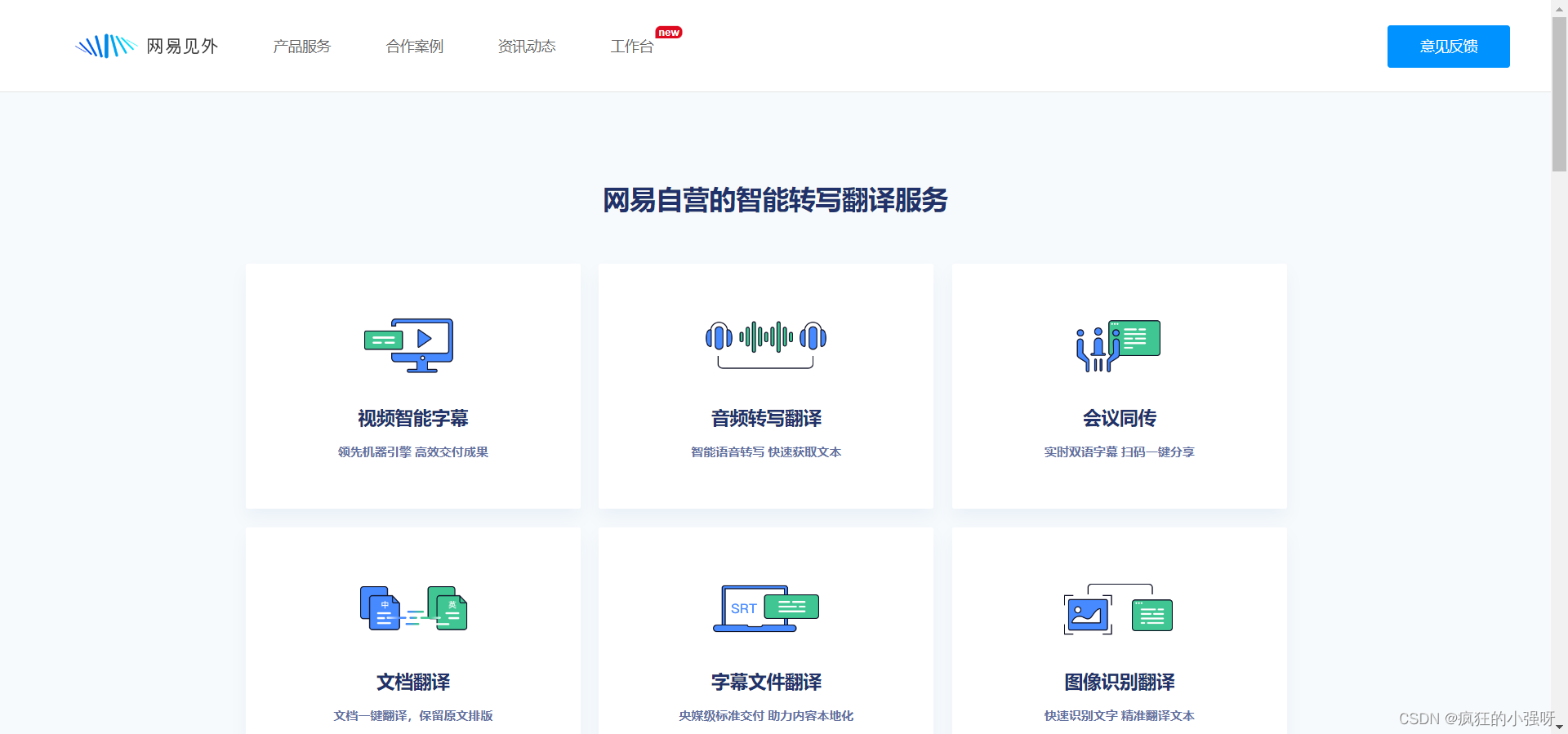Open the 图像识别翻译 service title
Viewport: 1568px width, 734px height.
pos(1120,682)
